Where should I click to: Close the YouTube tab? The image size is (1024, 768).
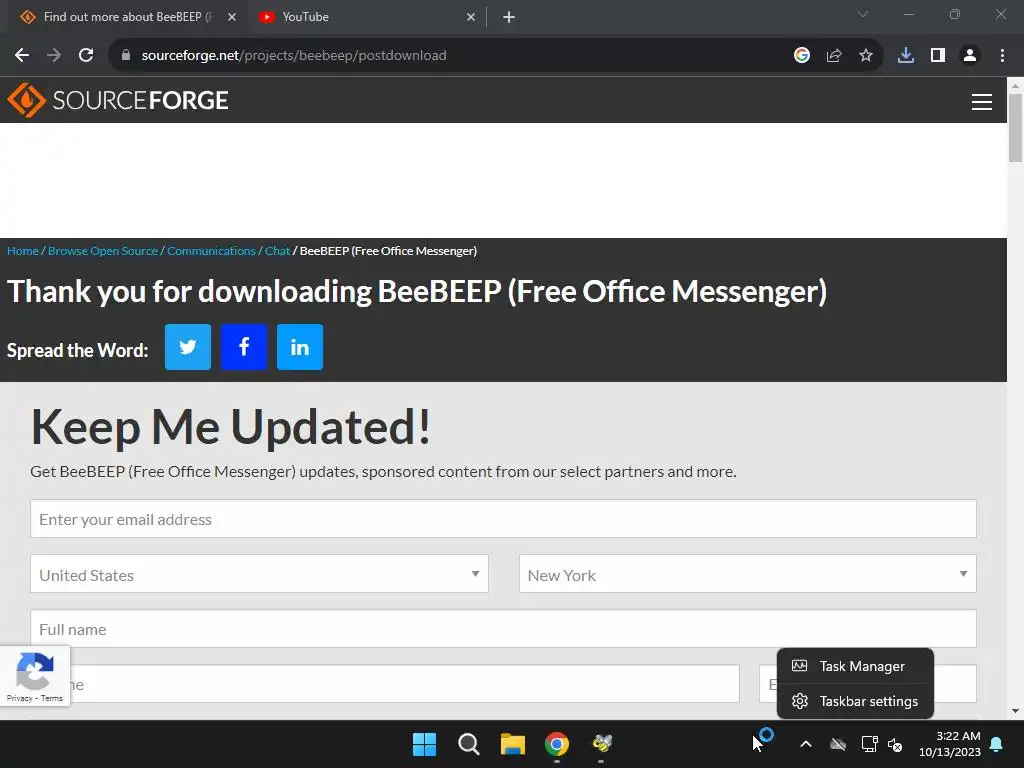pyautogui.click(x=471, y=18)
